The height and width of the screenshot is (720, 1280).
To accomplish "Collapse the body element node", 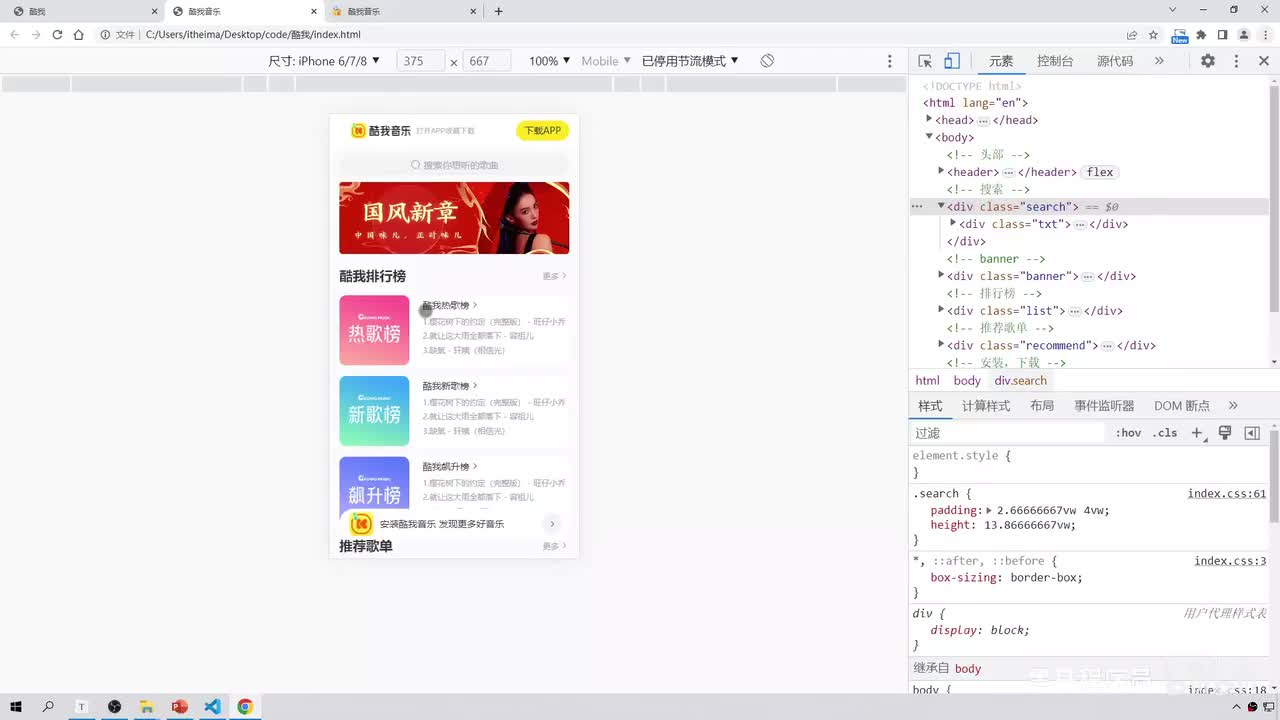I will point(929,136).
